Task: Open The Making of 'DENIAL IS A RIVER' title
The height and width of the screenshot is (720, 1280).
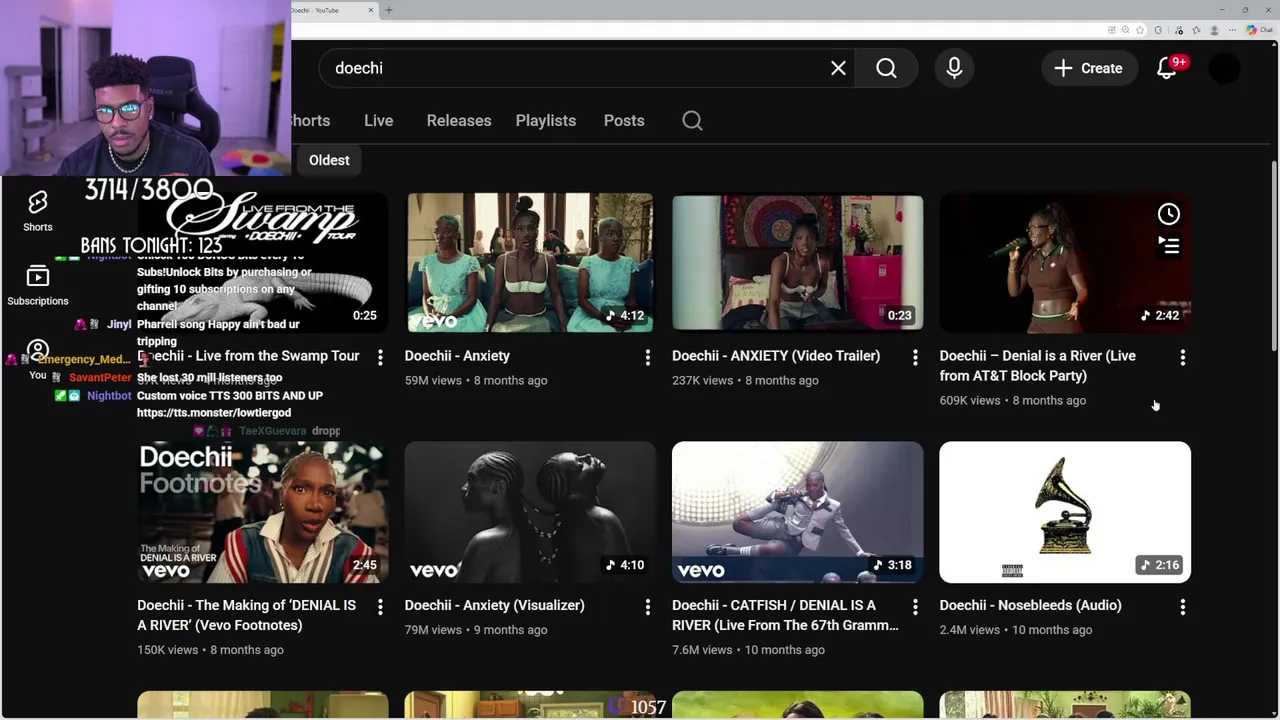Action: (246, 615)
